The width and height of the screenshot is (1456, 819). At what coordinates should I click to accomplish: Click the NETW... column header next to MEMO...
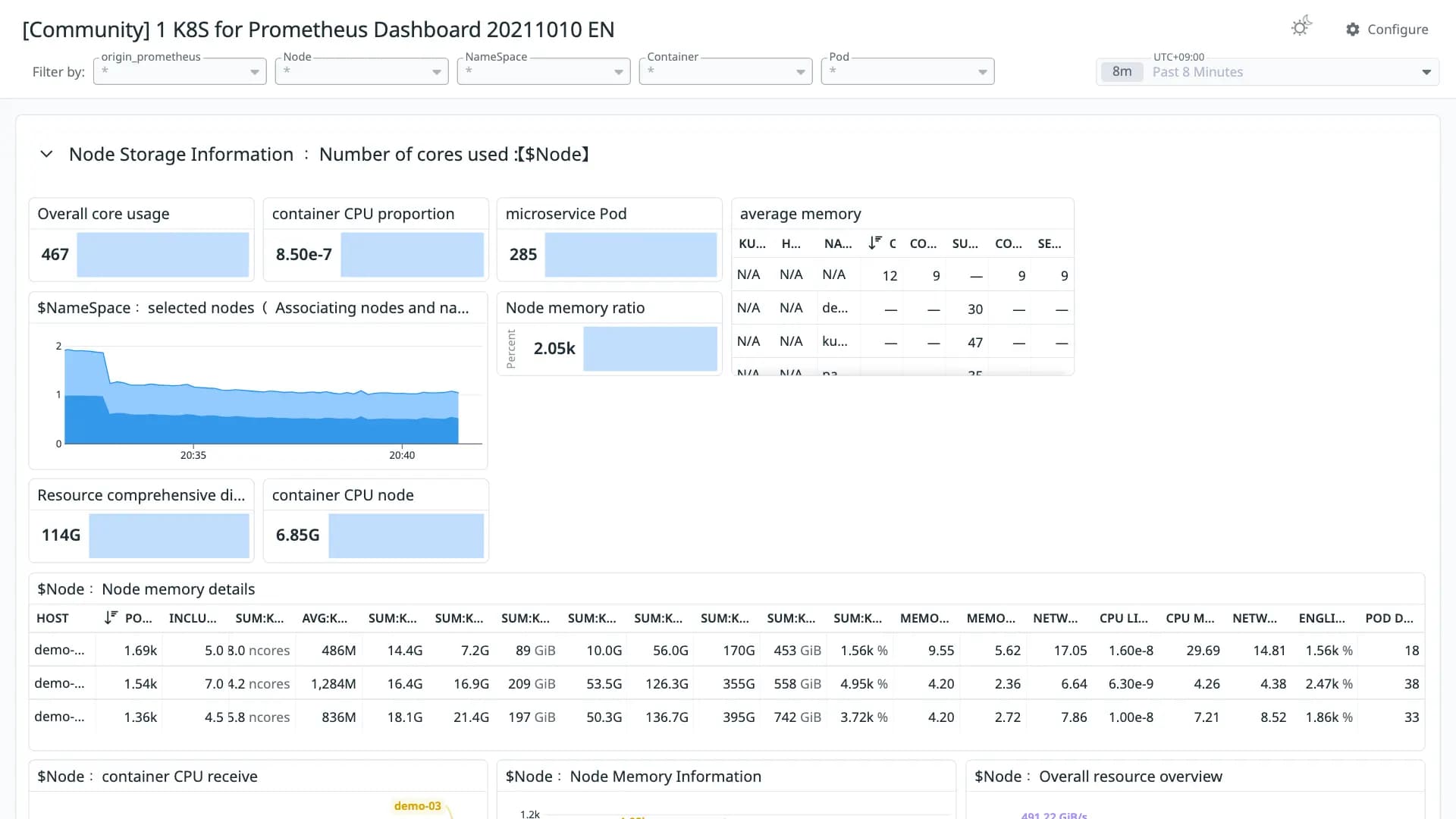point(1055,618)
